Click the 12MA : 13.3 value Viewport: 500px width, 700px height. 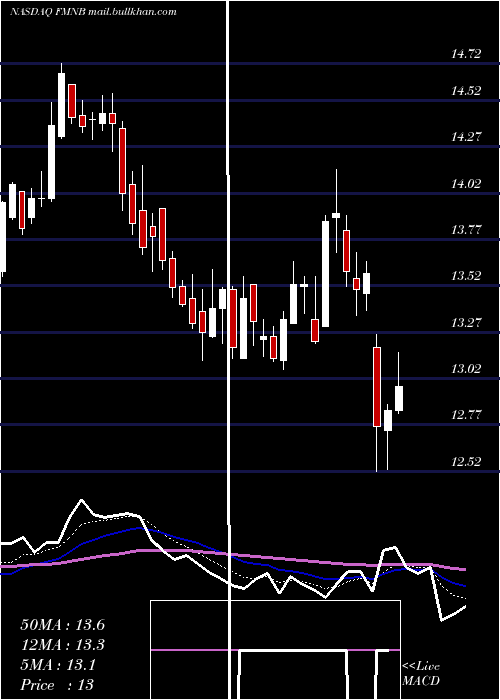click(62, 645)
